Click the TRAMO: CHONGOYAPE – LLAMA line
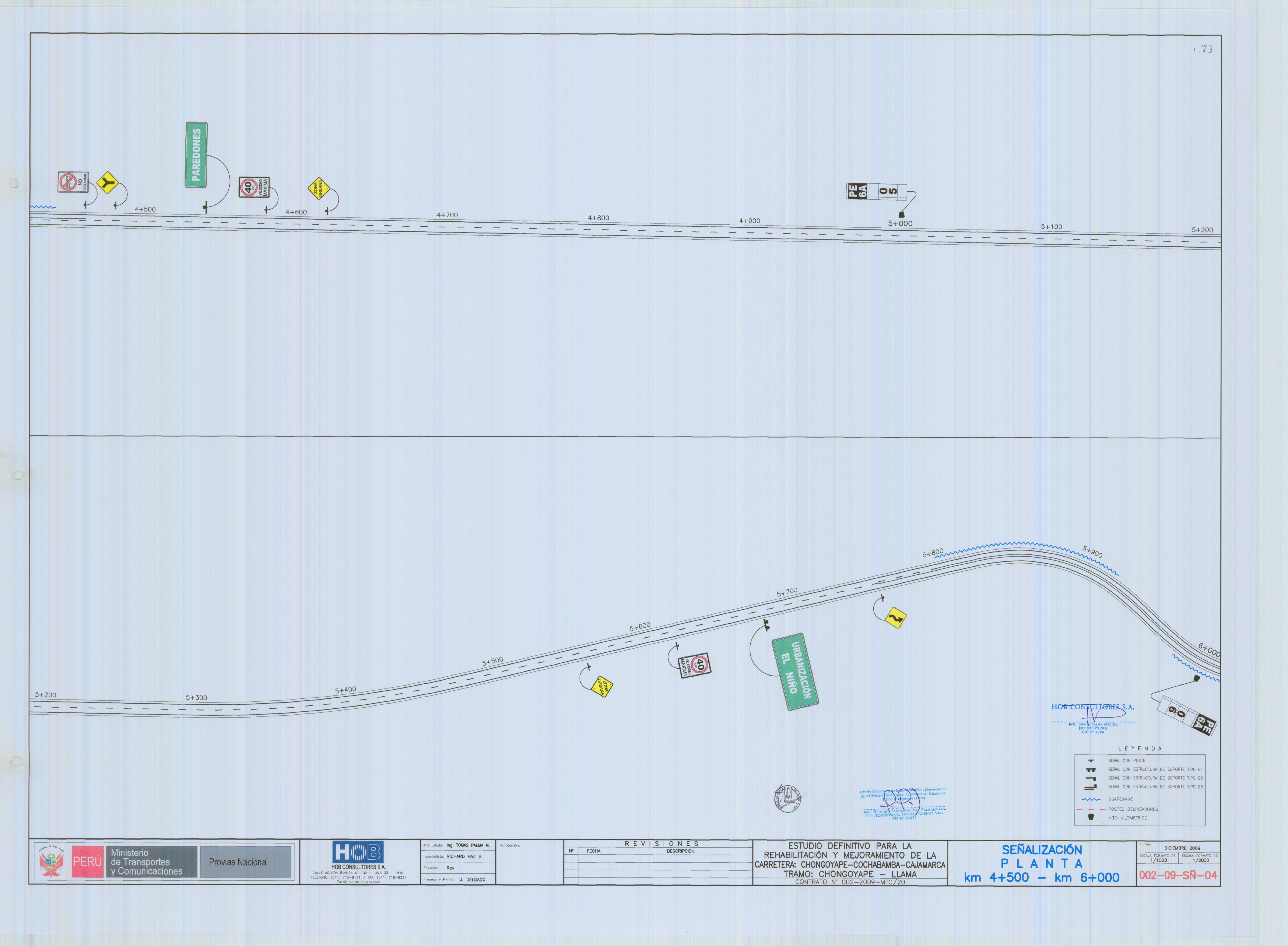1288x946 pixels. click(850, 874)
